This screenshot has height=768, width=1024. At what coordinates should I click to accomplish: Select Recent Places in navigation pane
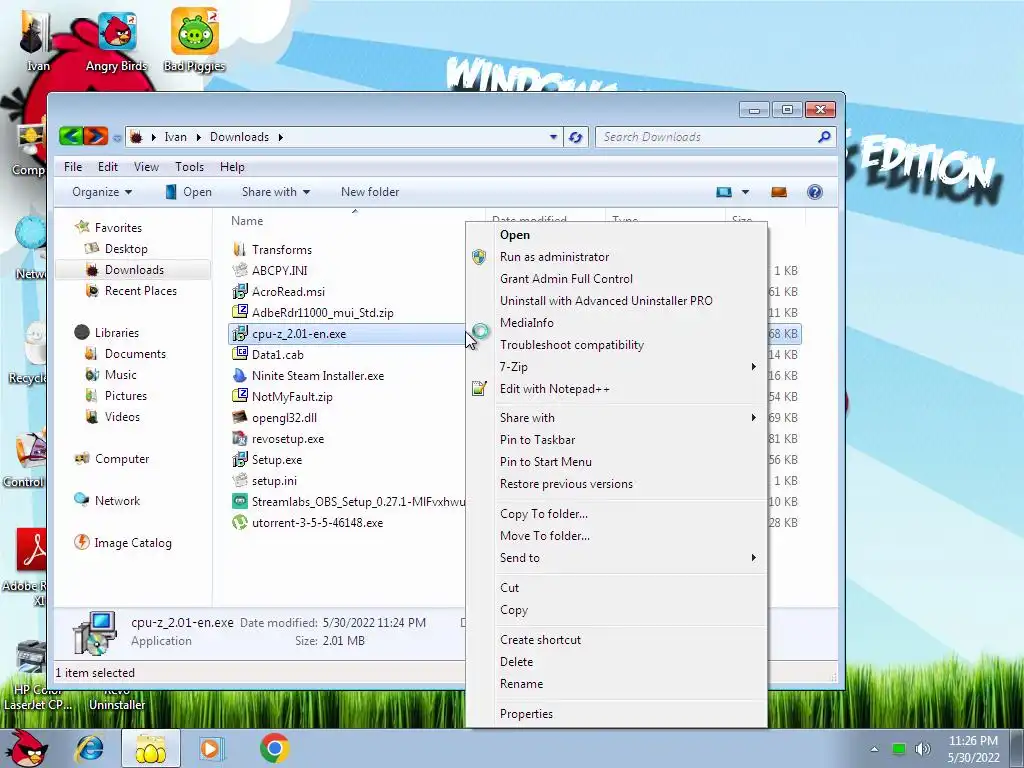140,291
